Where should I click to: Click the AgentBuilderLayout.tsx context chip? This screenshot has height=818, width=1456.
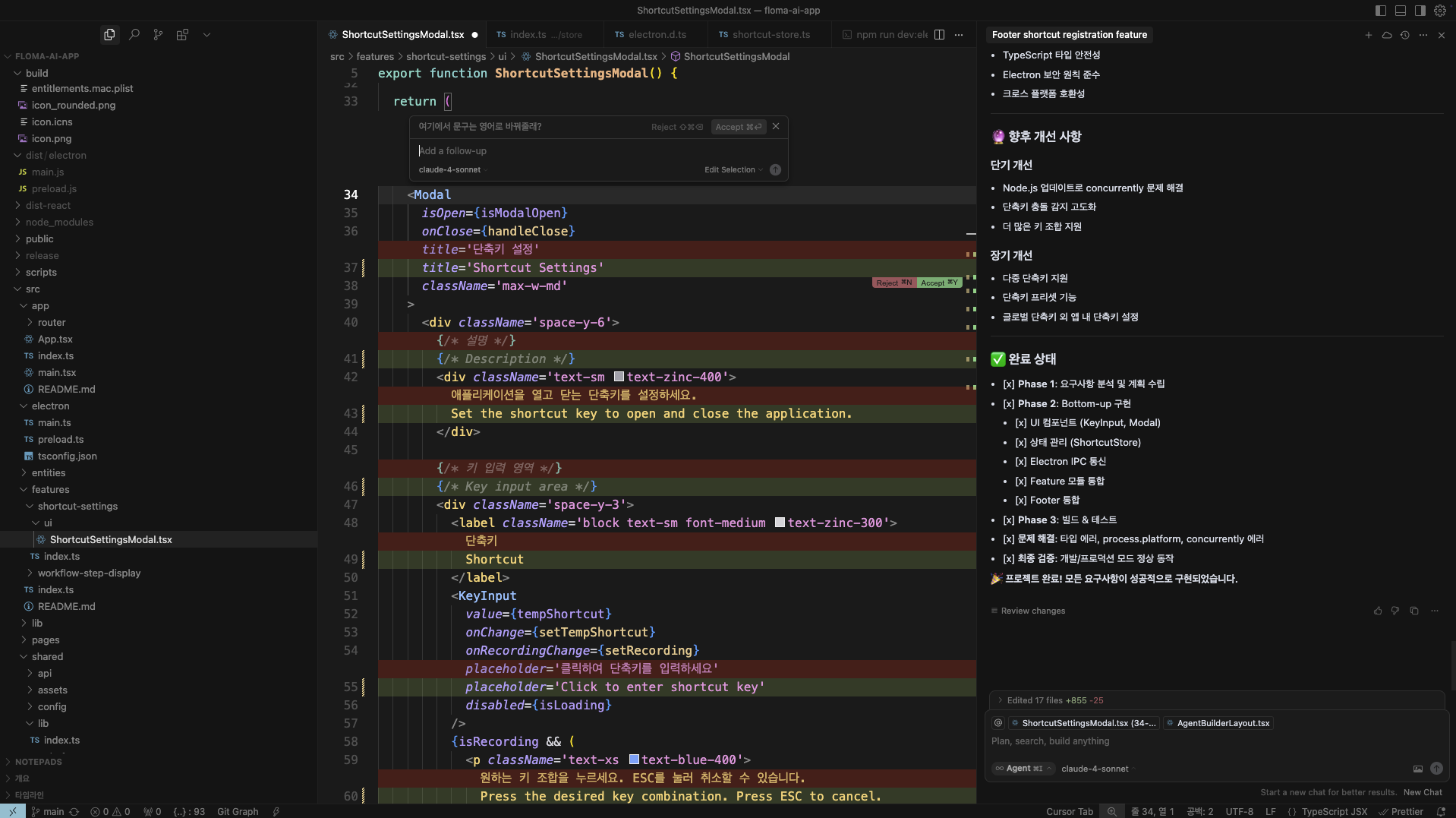point(1218,723)
